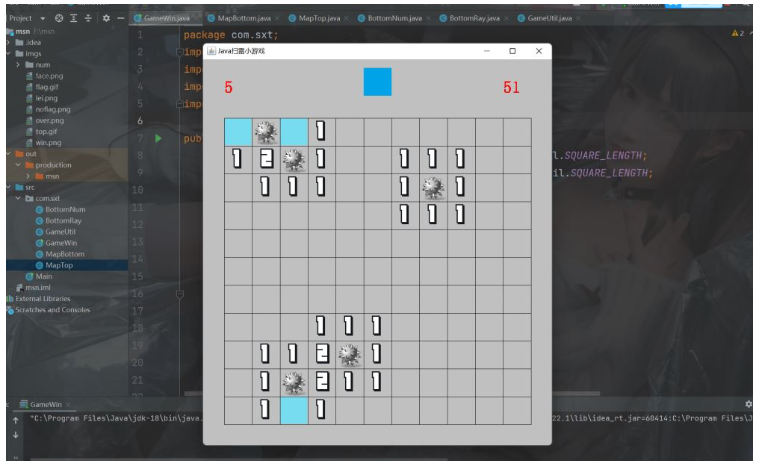Close the BottomNum.java tab
764x461 pixels.
point(428,19)
